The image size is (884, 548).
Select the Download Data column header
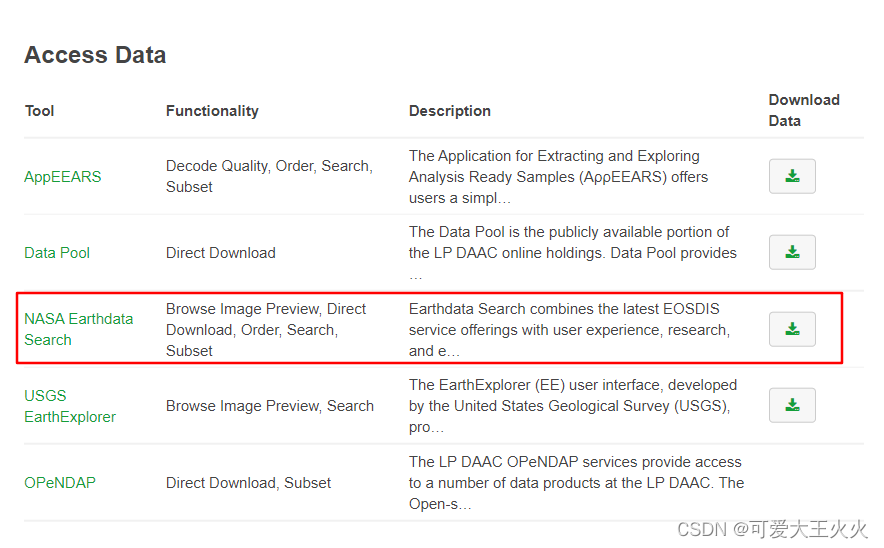(x=803, y=110)
